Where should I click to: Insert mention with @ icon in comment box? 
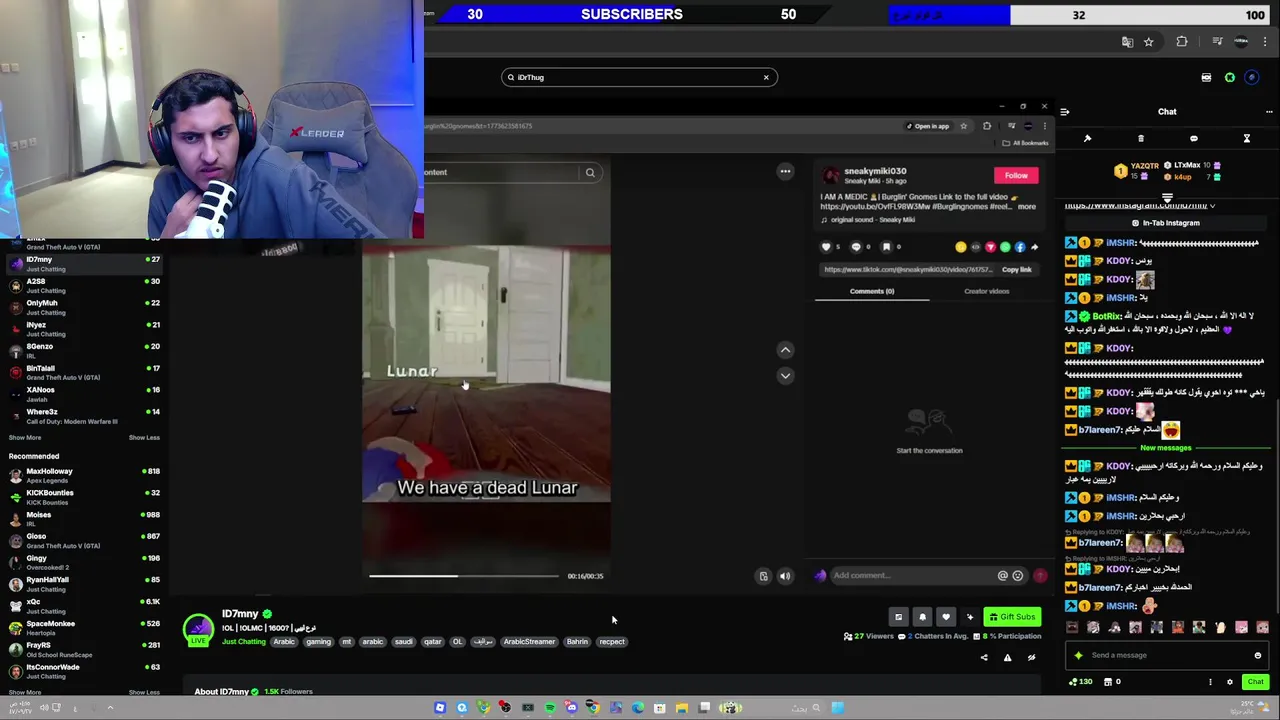pos(1002,575)
